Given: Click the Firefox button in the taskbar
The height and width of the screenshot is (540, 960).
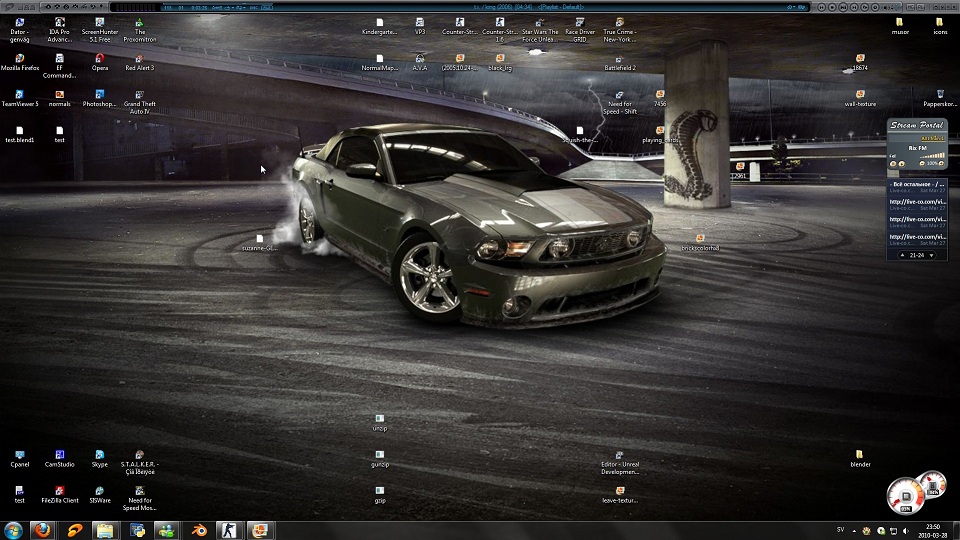Looking at the screenshot, I should (x=42, y=530).
